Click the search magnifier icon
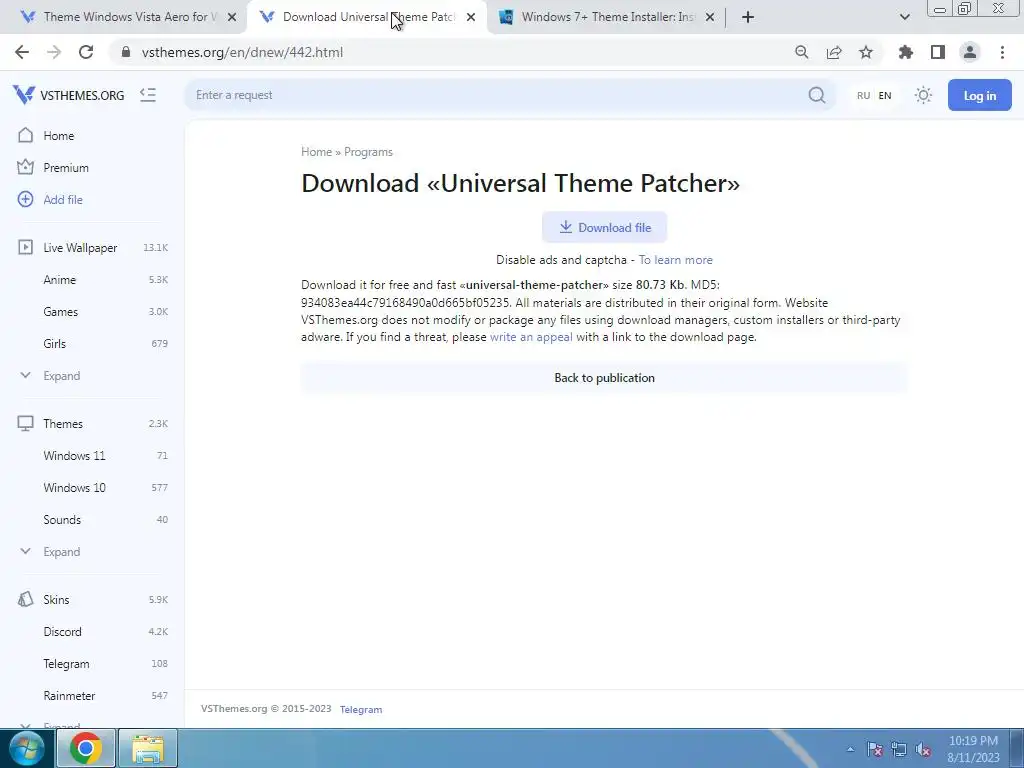 (x=816, y=95)
